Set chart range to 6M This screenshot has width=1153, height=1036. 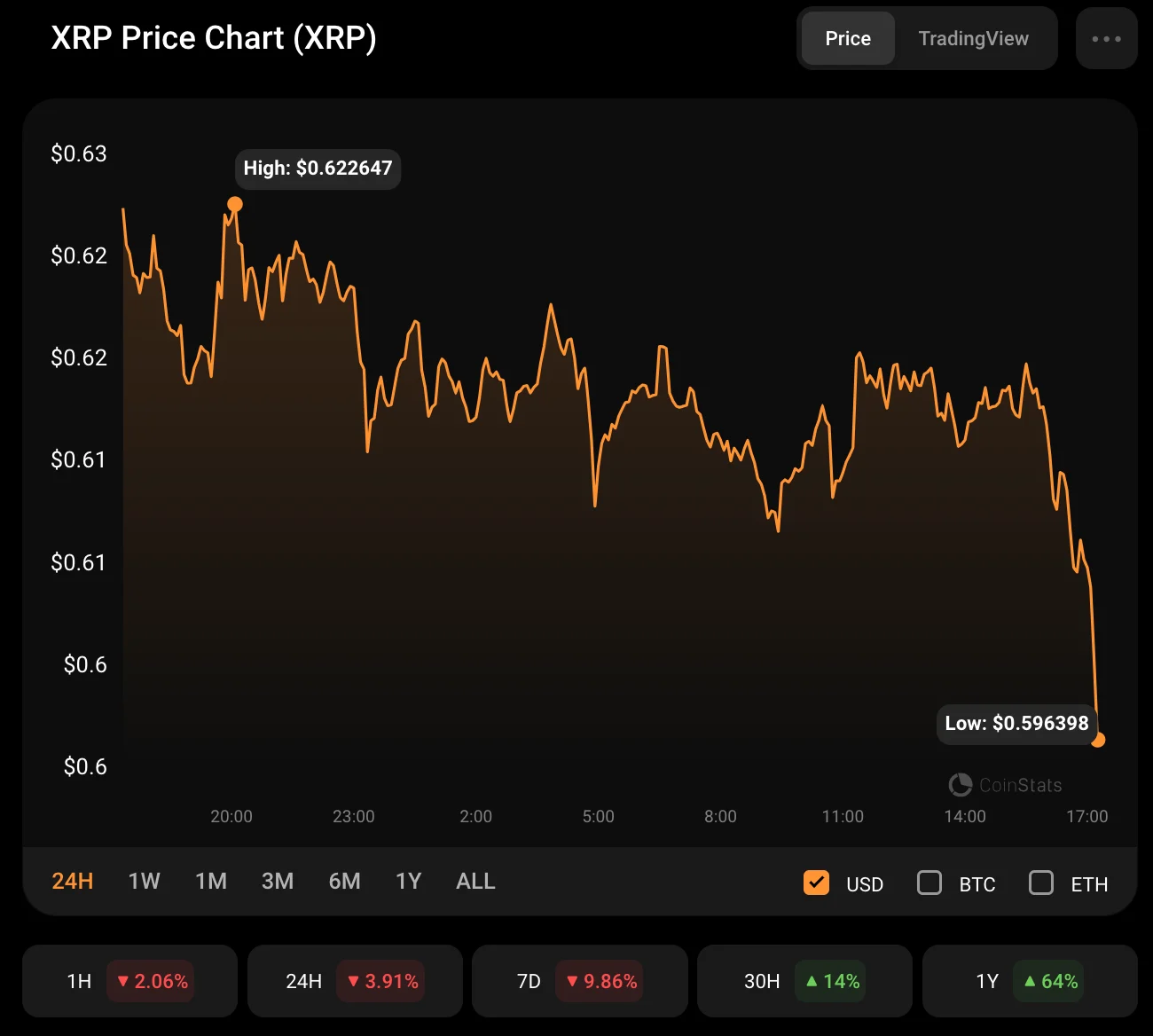point(344,881)
